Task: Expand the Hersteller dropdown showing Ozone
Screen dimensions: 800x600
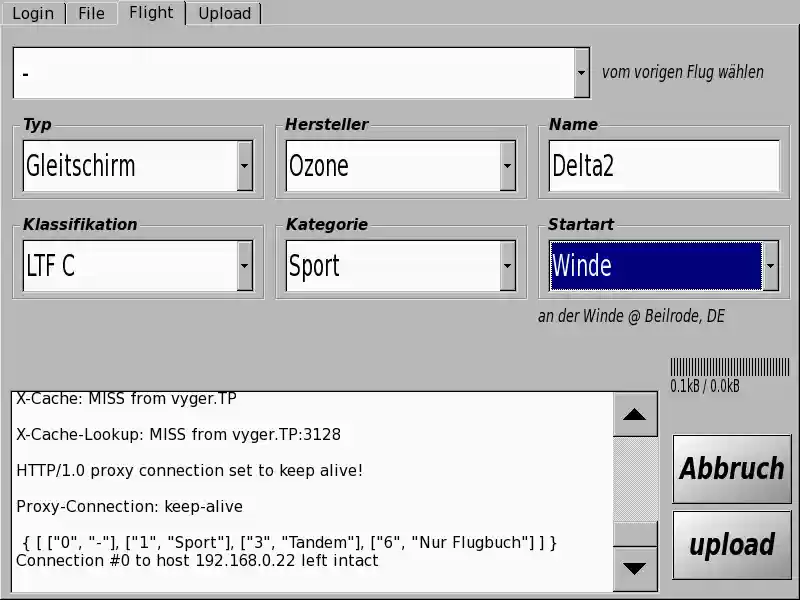Action: tap(508, 166)
